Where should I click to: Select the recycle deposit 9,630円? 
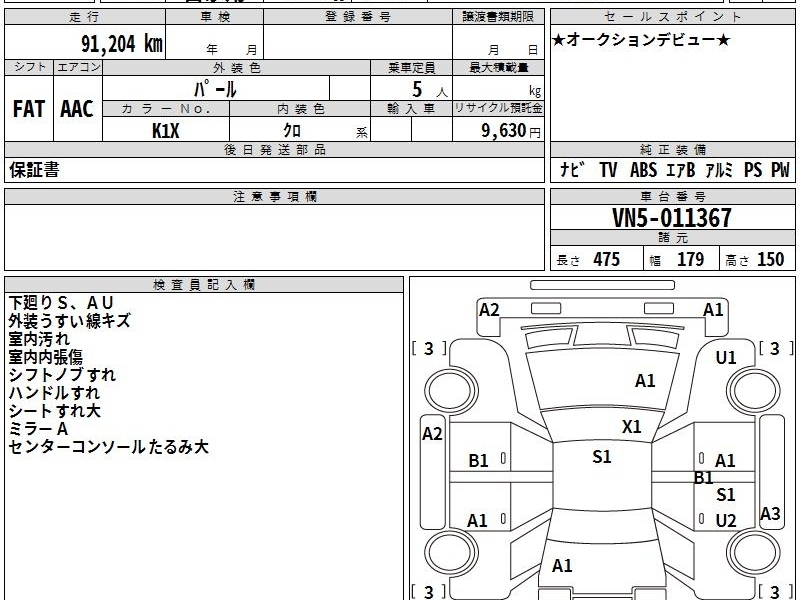tap(511, 131)
